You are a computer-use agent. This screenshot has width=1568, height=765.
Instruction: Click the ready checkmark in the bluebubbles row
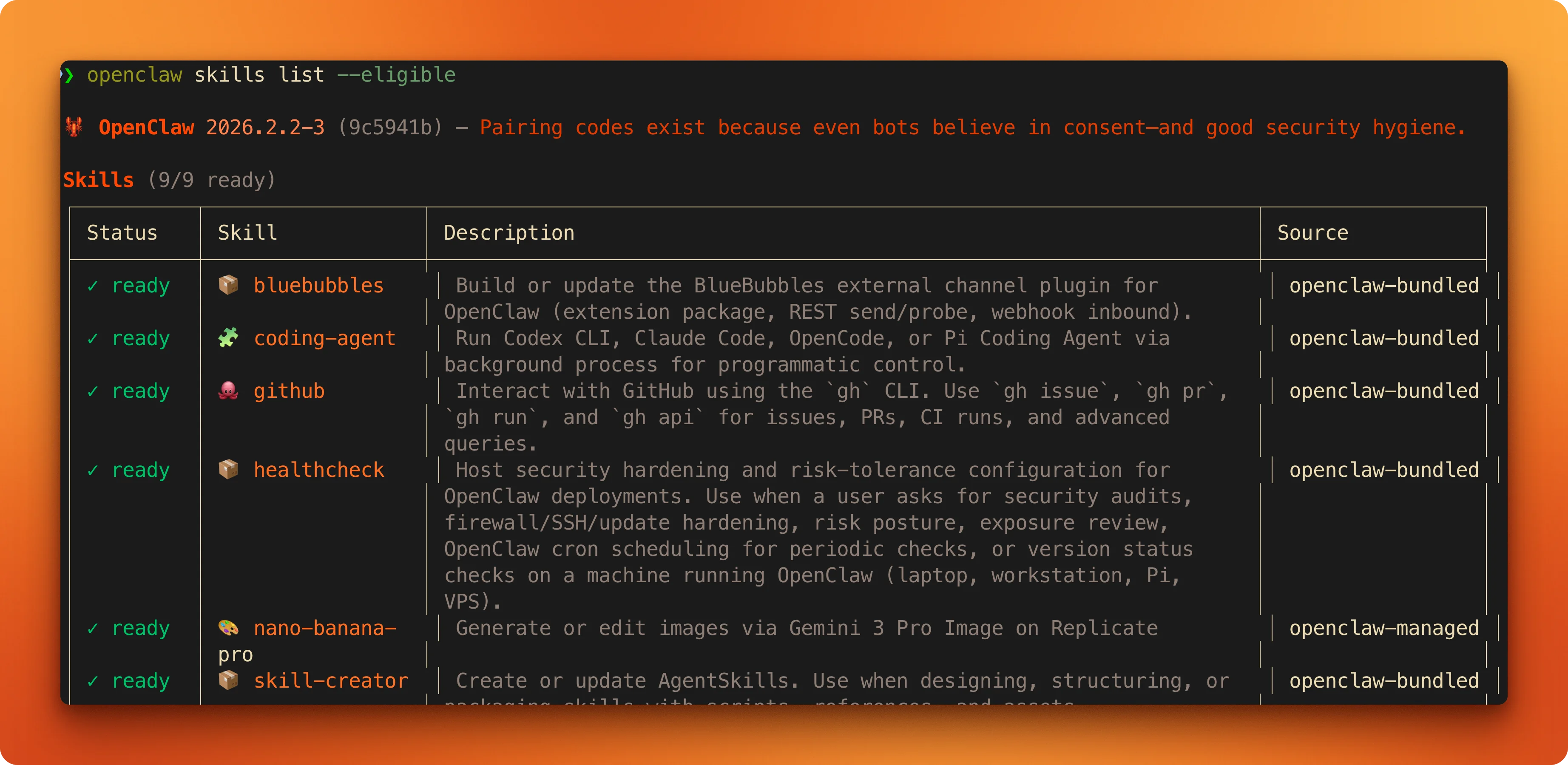click(x=93, y=286)
